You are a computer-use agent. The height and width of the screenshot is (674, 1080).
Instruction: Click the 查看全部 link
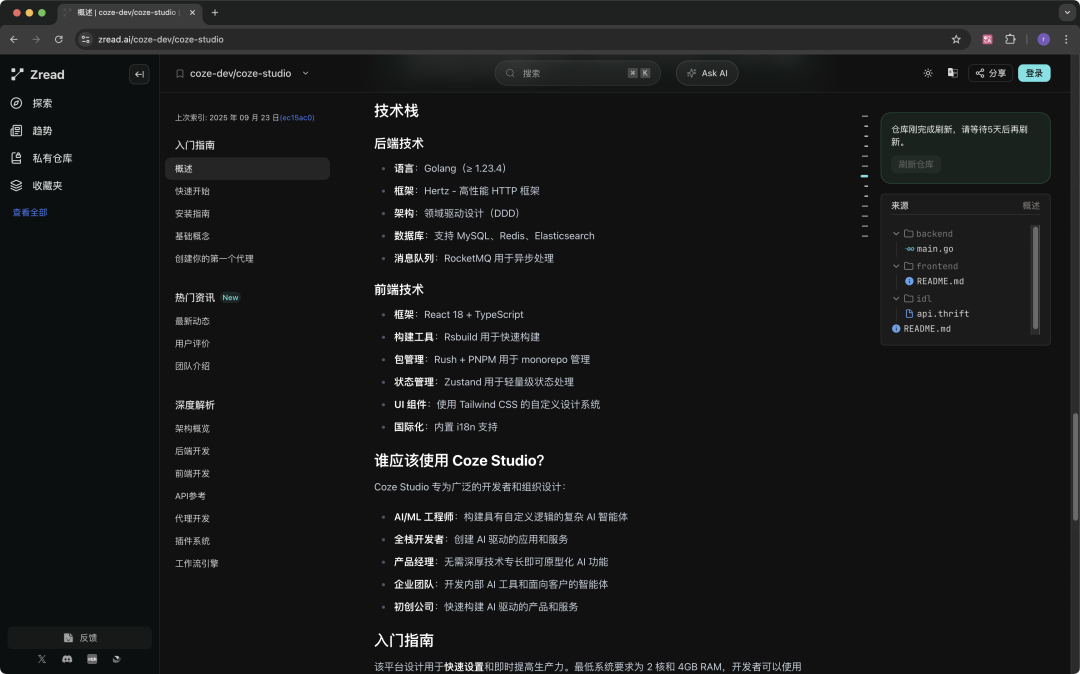point(30,213)
